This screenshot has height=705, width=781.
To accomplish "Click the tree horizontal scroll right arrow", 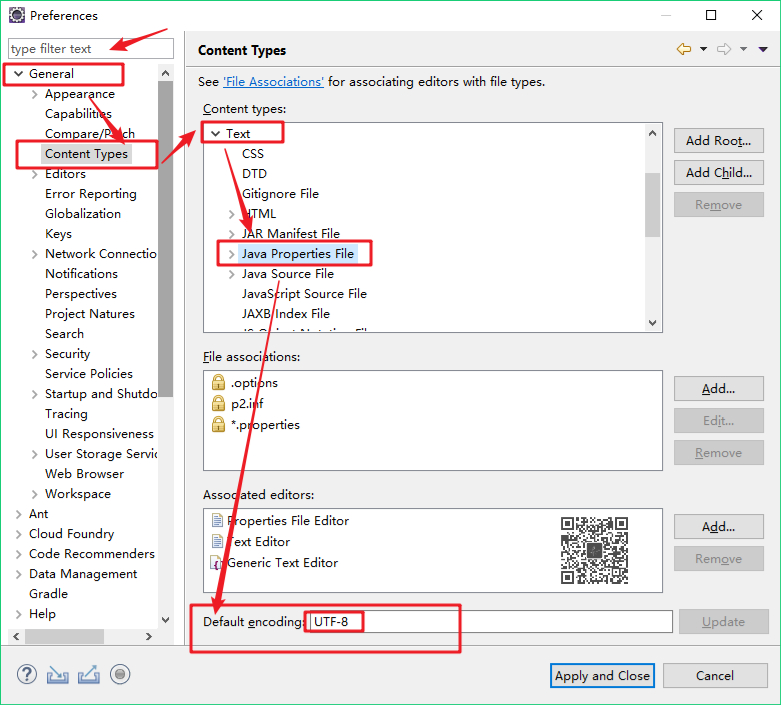I will pos(148,636).
